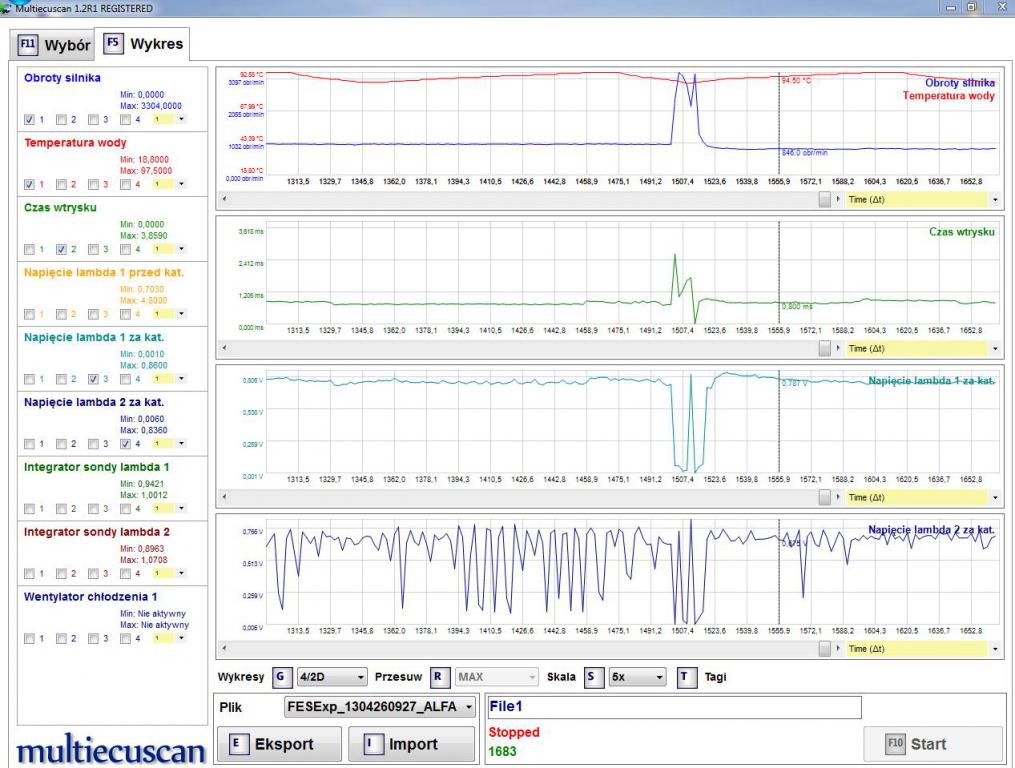Click the G key icon beside Wykresy
This screenshot has height=768, width=1015.
(x=279, y=677)
